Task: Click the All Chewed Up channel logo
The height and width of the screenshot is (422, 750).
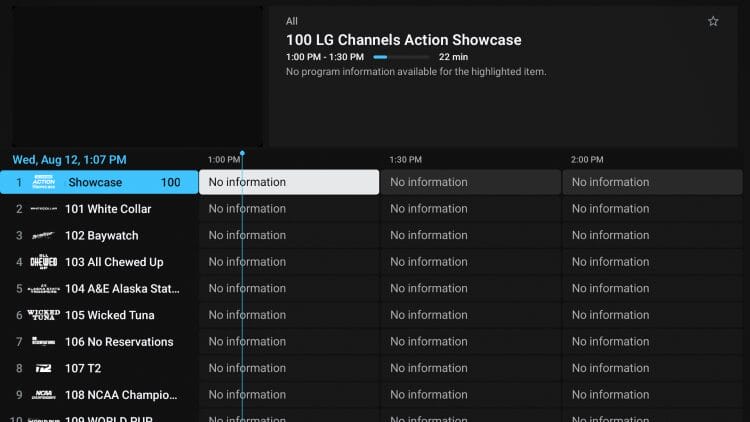Action: coord(44,262)
